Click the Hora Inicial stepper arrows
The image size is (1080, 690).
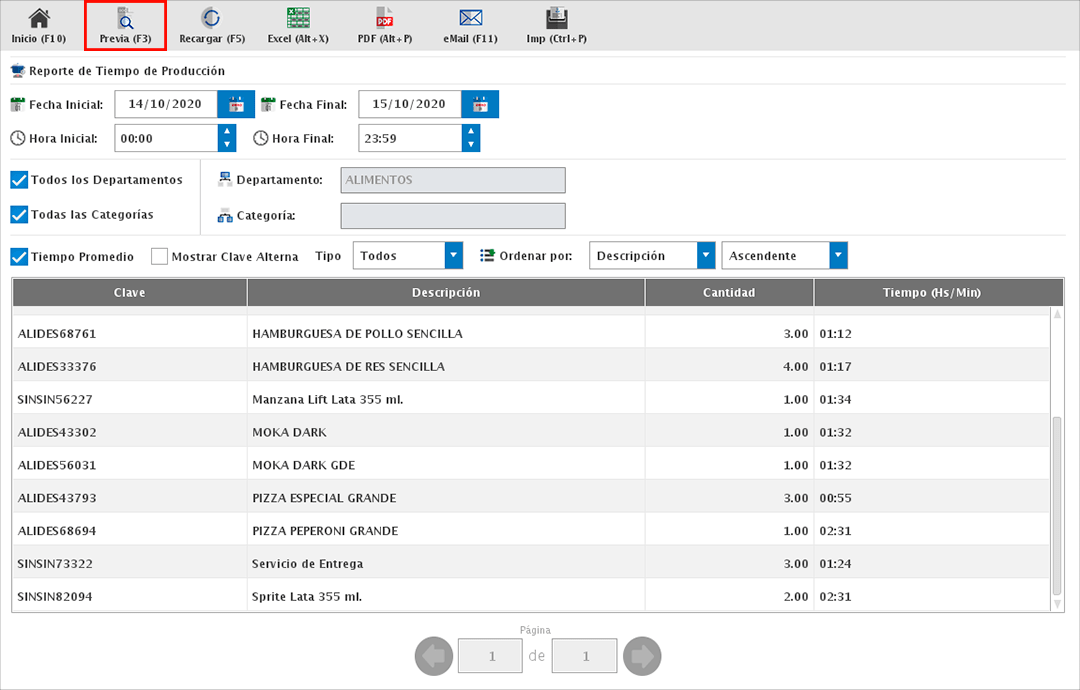(227, 138)
